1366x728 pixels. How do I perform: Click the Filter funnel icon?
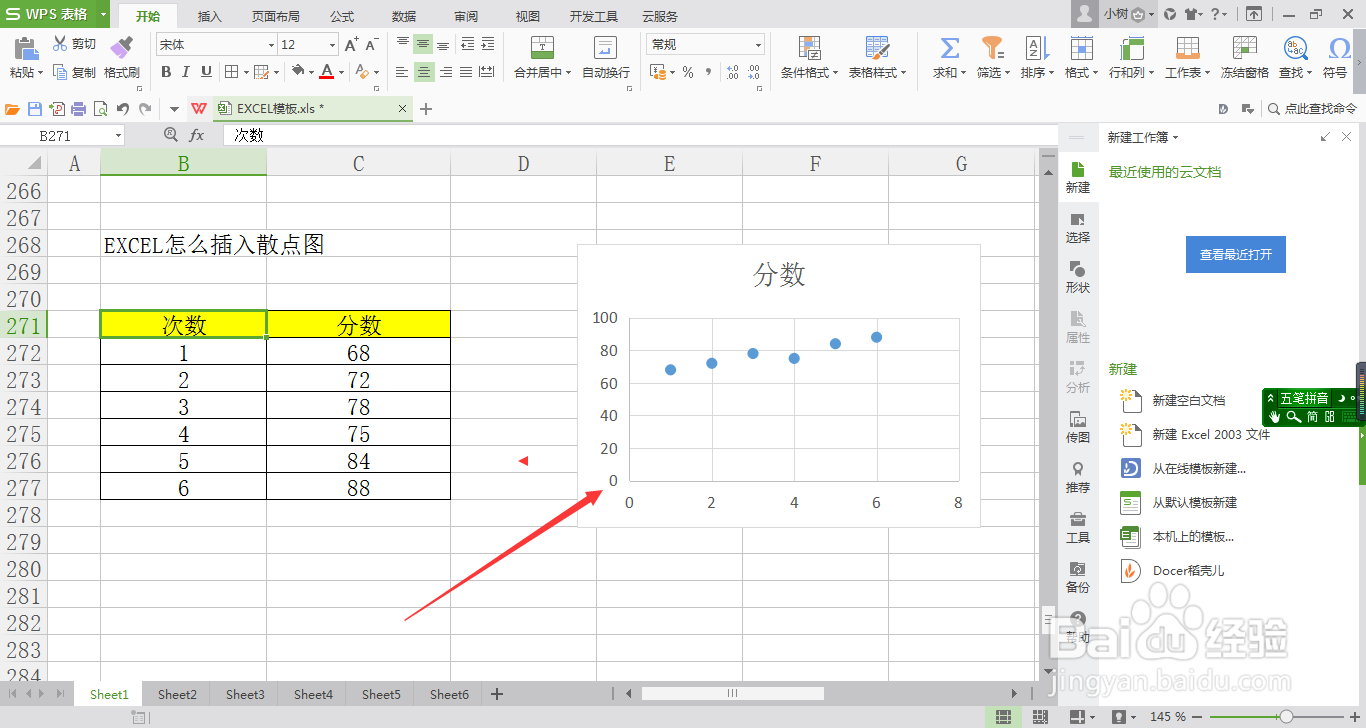tap(992, 48)
